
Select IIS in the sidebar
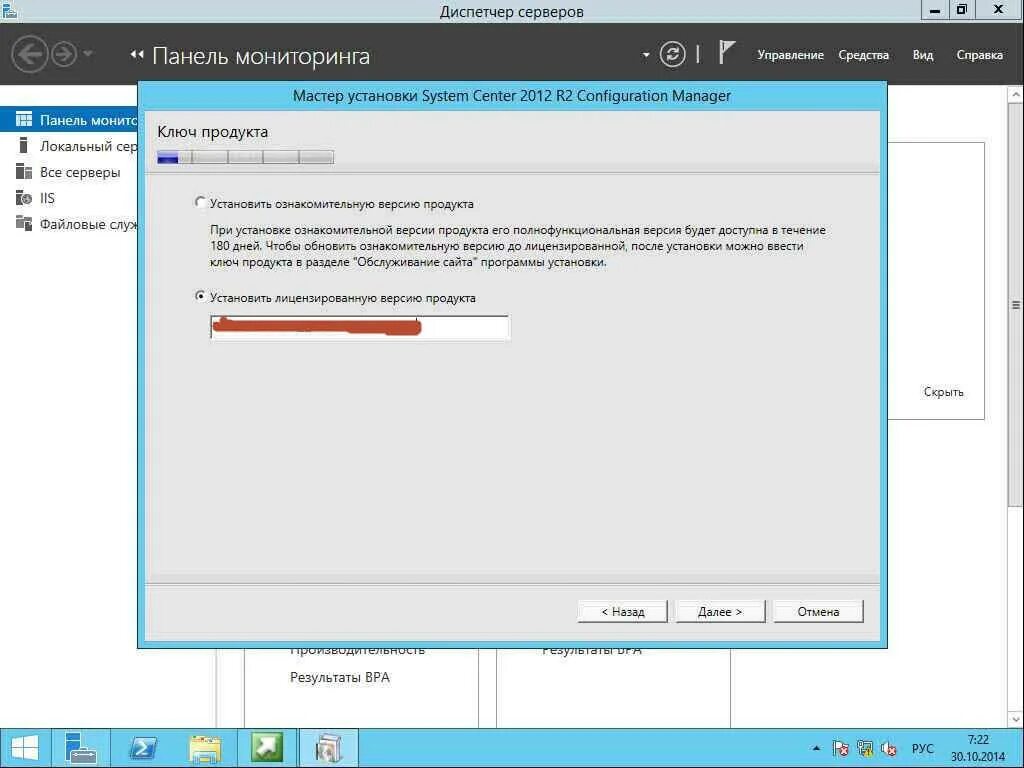click(x=69, y=199)
